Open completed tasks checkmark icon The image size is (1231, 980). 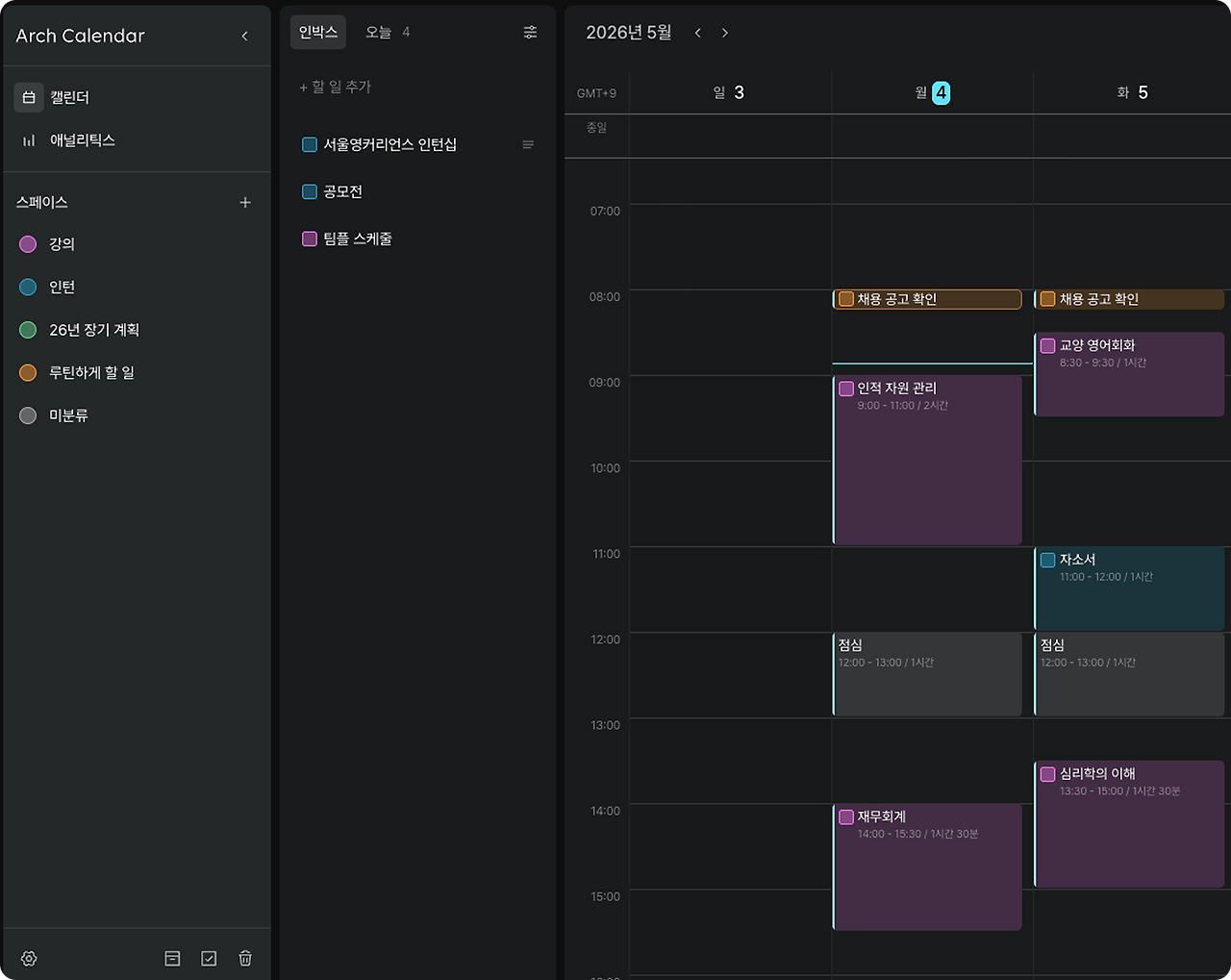209,958
